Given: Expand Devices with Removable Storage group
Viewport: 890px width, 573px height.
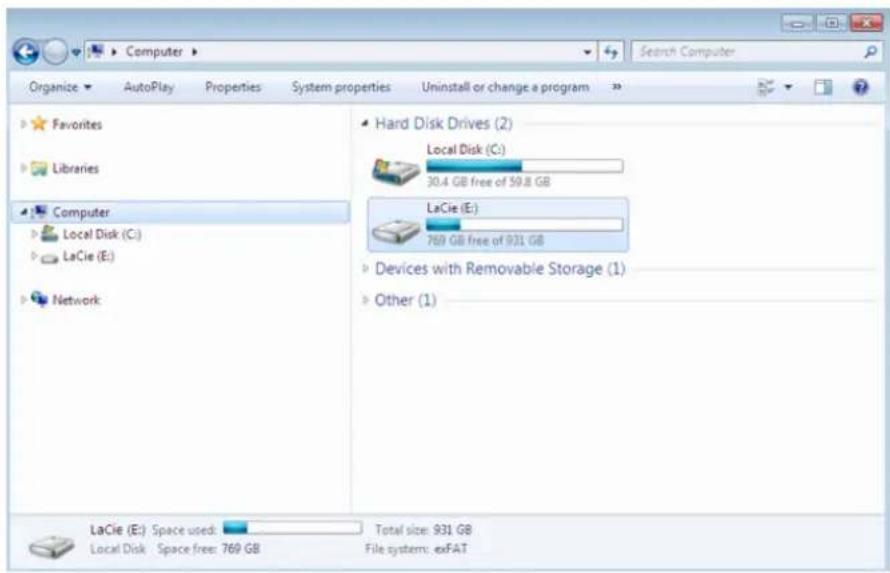Looking at the screenshot, I should tap(366, 268).
